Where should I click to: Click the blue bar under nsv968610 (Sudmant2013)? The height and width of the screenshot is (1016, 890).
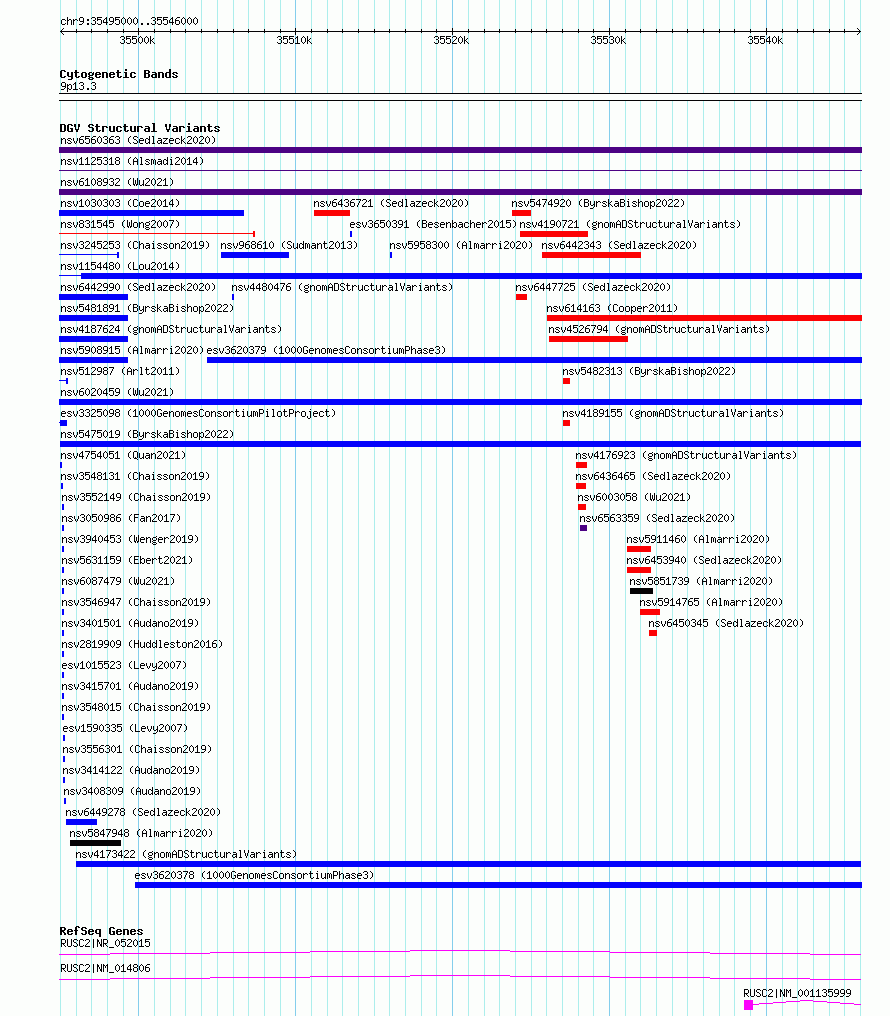tap(255, 255)
